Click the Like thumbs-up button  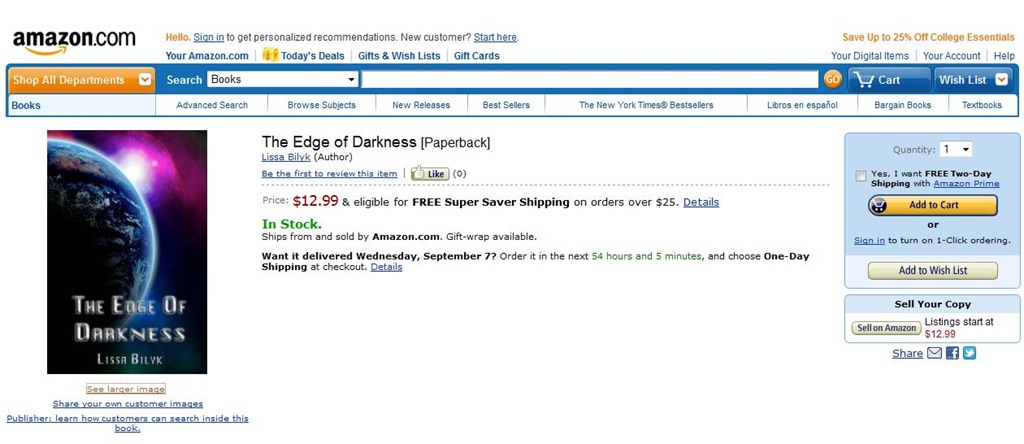click(x=430, y=174)
